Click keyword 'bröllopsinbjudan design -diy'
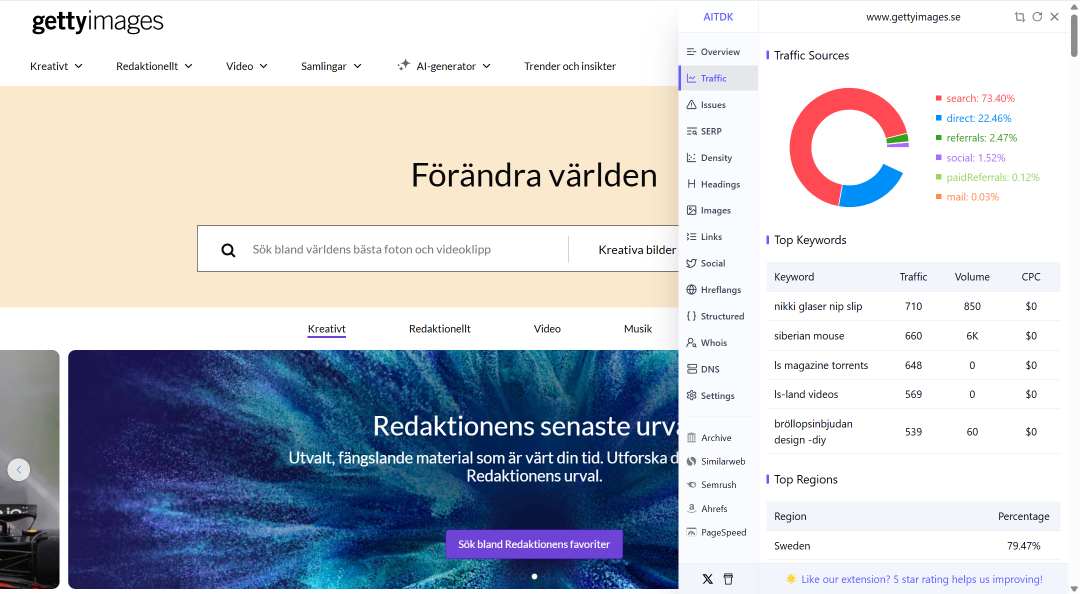Viewport: 1080px width, 594px height. [813, 432]
